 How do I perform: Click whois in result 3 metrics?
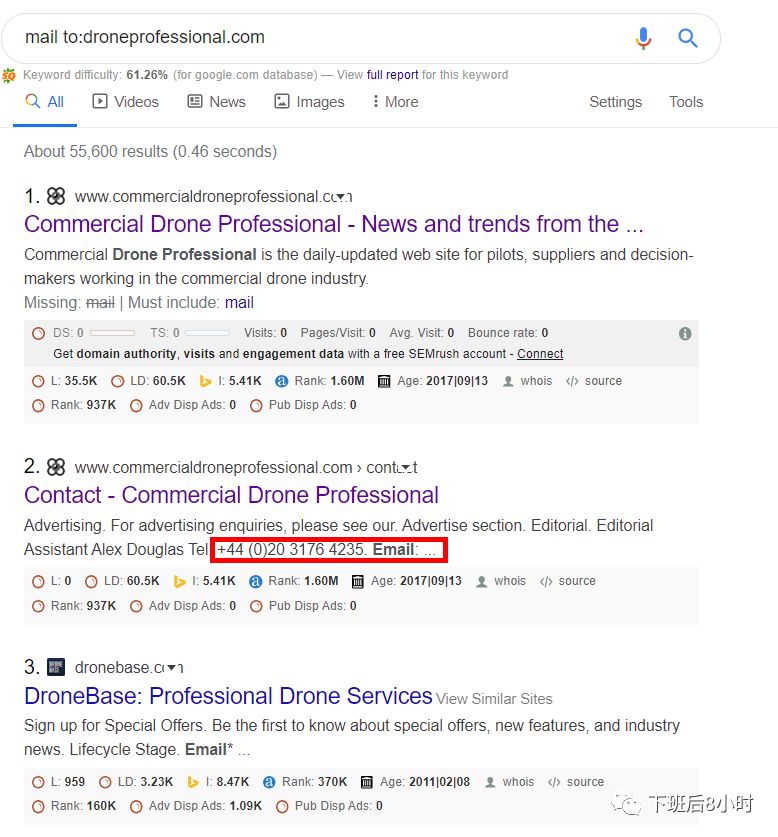click(x=518, y=782)
